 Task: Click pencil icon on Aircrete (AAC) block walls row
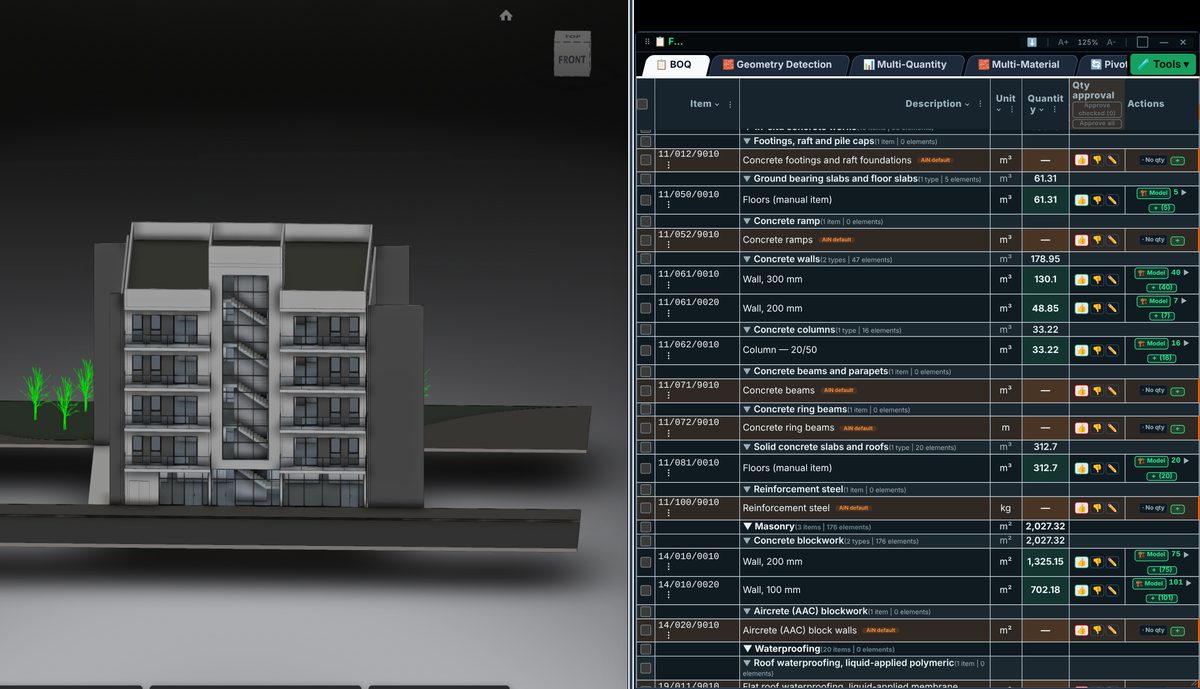pyautogui.click(x=1112, y=631)
